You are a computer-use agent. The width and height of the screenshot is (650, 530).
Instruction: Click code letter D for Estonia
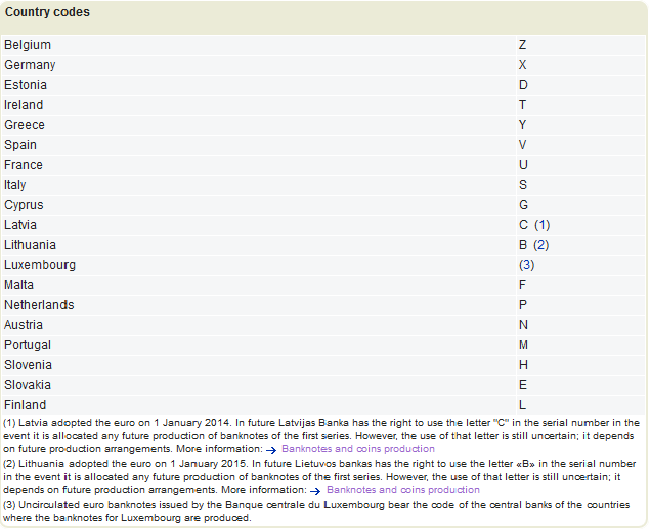pos(523,85)
